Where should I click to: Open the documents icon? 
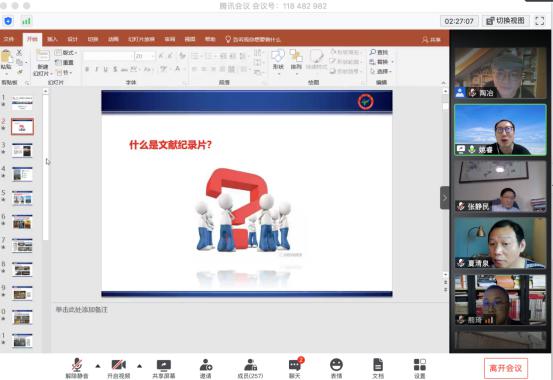point(378,368)
